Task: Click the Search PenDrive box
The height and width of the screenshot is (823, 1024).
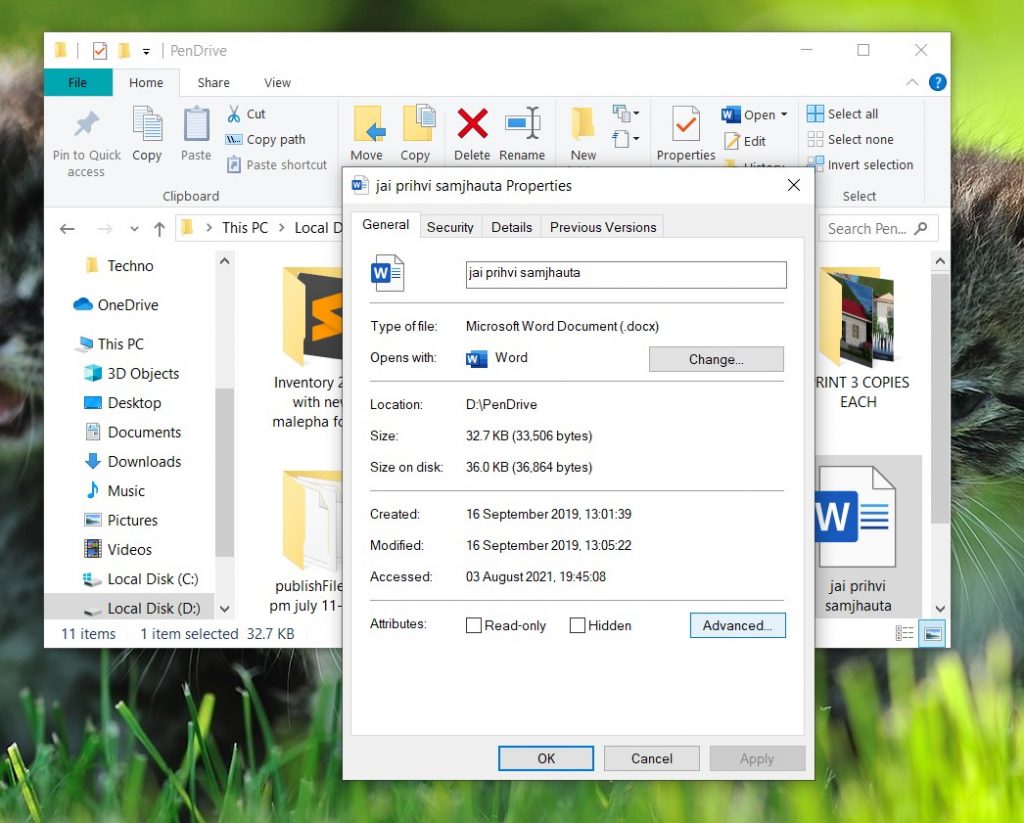Action: click(878, 229)
